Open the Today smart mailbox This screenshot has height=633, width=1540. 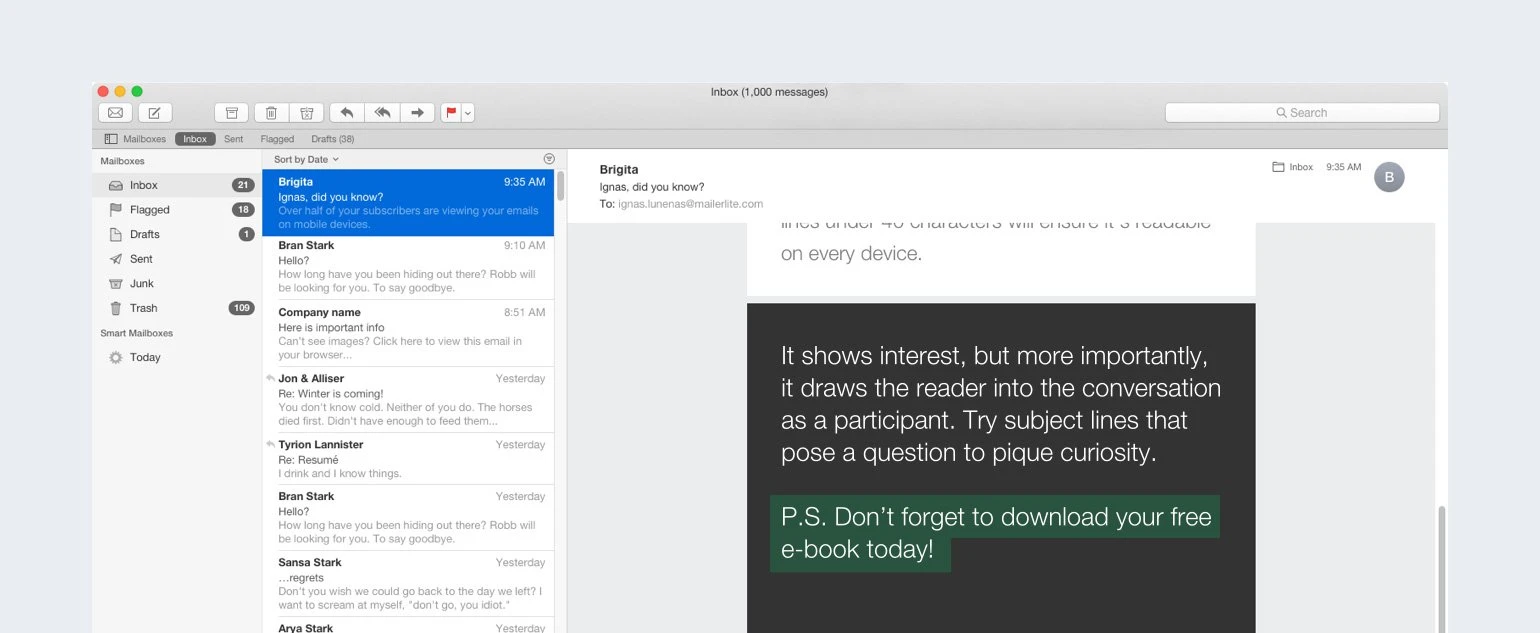(145, 357)
